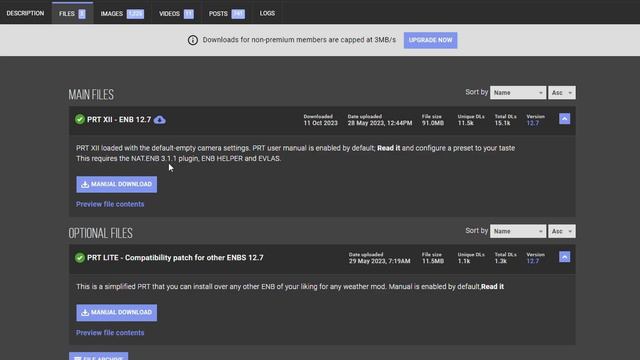Click the Optional Files heading
This screenshot has height=360, width=640.
coord(100,233)
